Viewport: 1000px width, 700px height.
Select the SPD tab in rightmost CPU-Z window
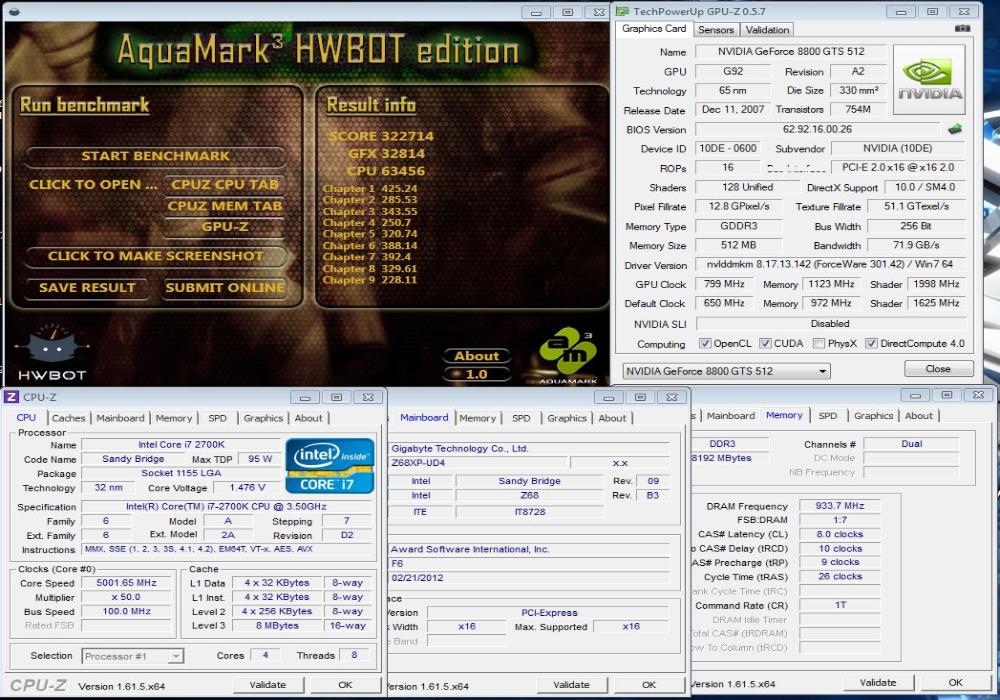(827, 416)
